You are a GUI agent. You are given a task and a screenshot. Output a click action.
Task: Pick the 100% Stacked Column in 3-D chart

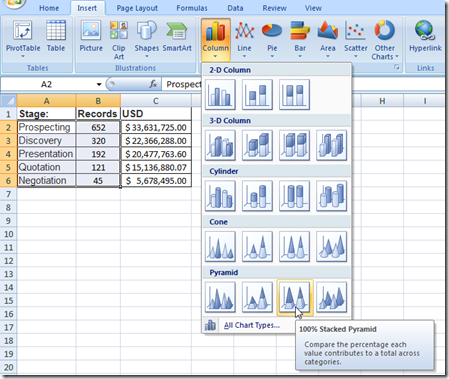point(294,145)
